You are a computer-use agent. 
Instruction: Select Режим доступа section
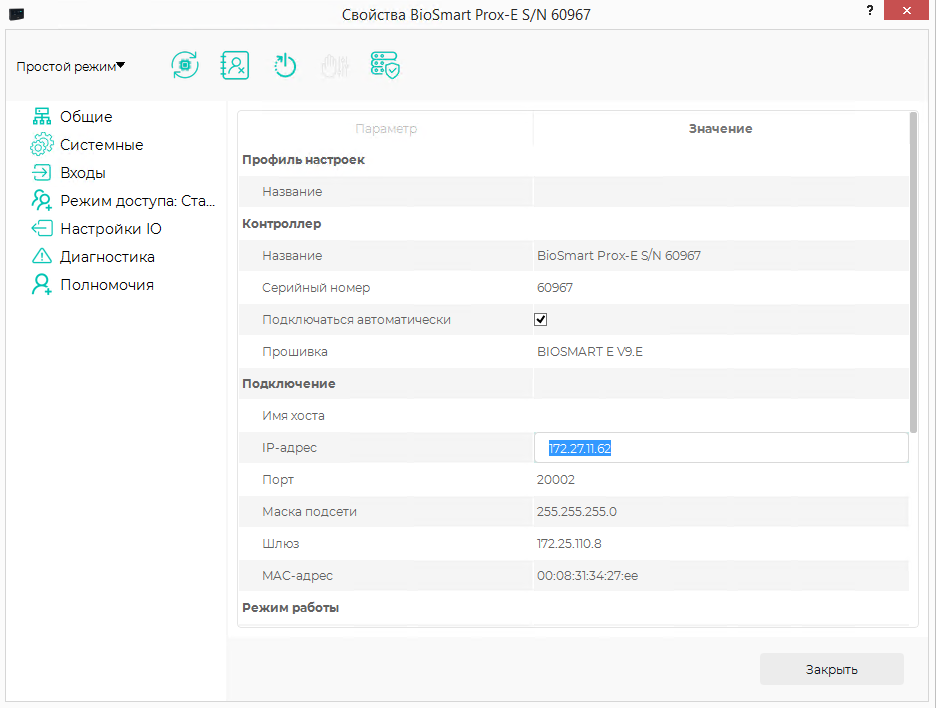(137, 201)
